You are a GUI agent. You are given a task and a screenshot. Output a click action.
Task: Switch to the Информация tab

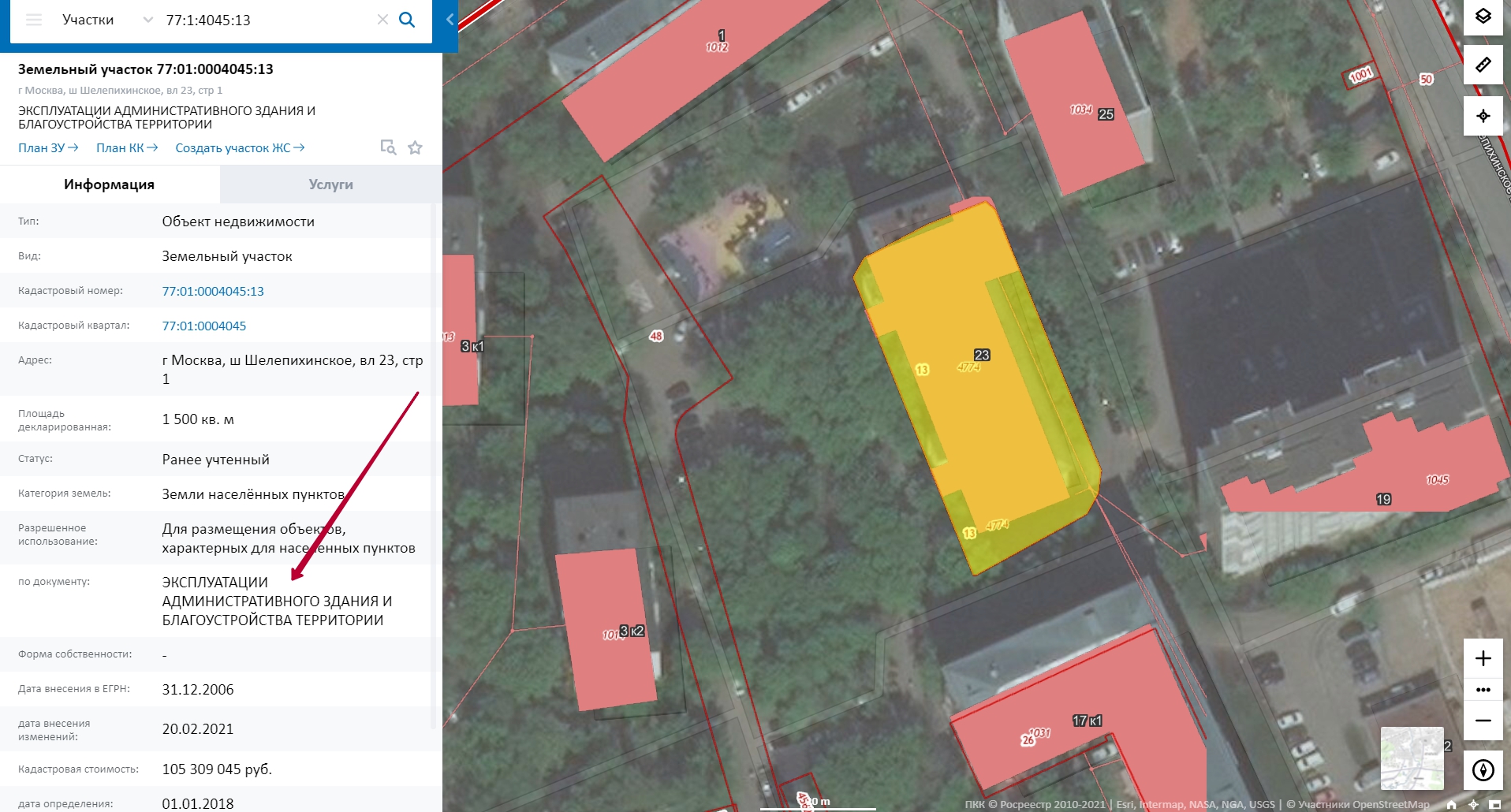pos(110,184)
